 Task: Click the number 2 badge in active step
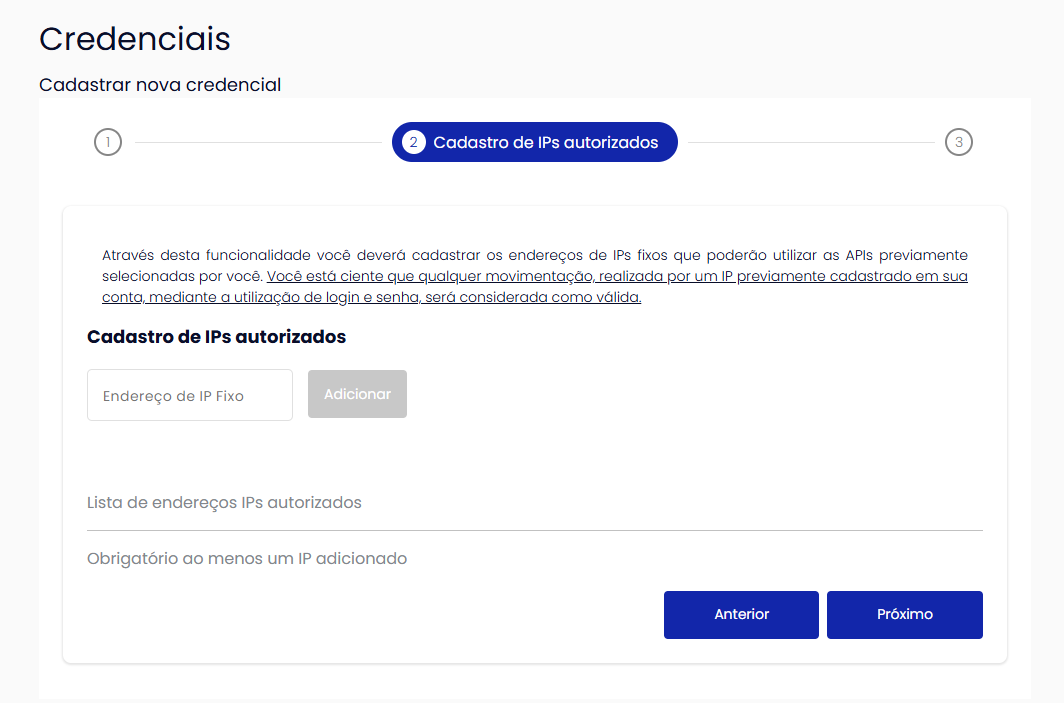(413, 142)
